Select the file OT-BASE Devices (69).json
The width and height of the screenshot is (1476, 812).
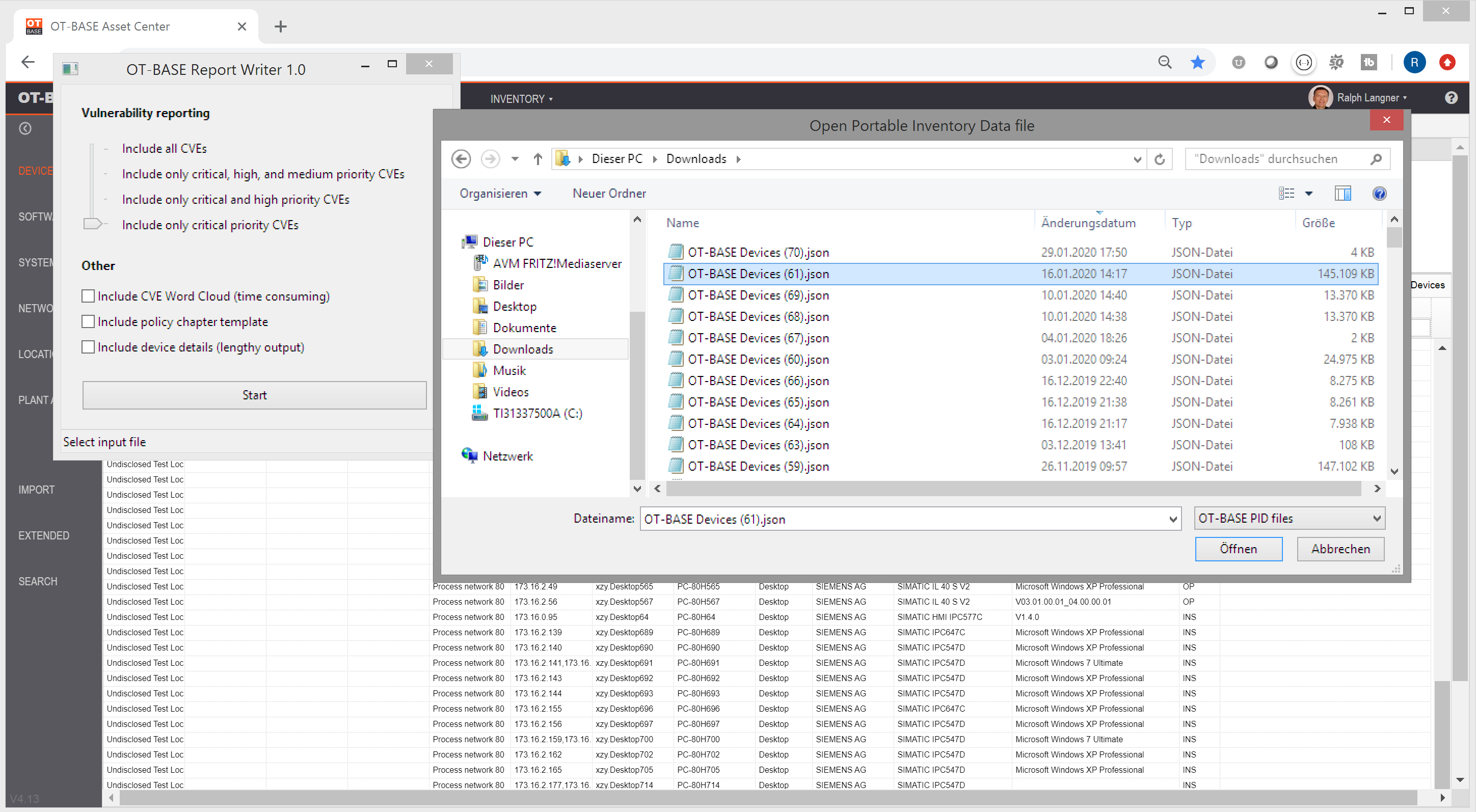coord(1021,295)
